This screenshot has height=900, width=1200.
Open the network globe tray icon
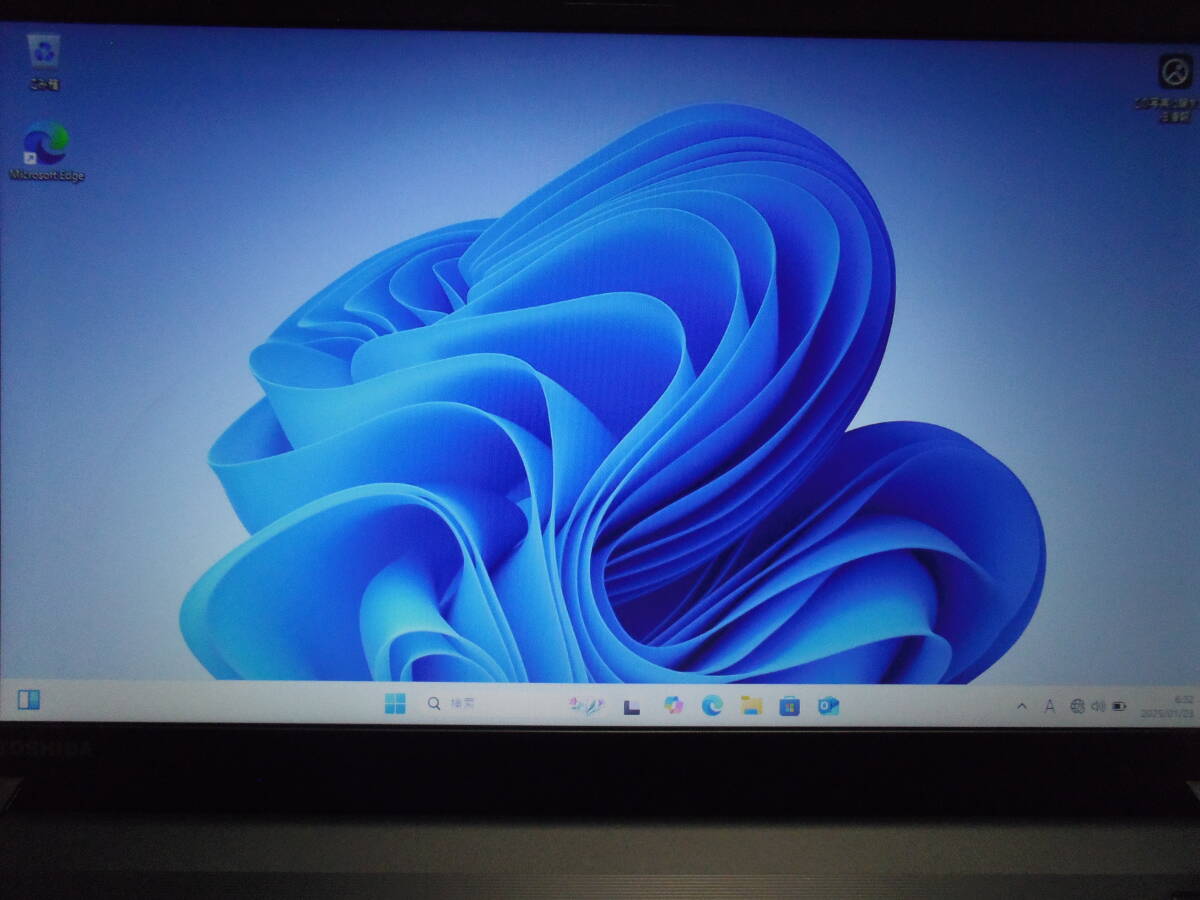coord(1077,706)
